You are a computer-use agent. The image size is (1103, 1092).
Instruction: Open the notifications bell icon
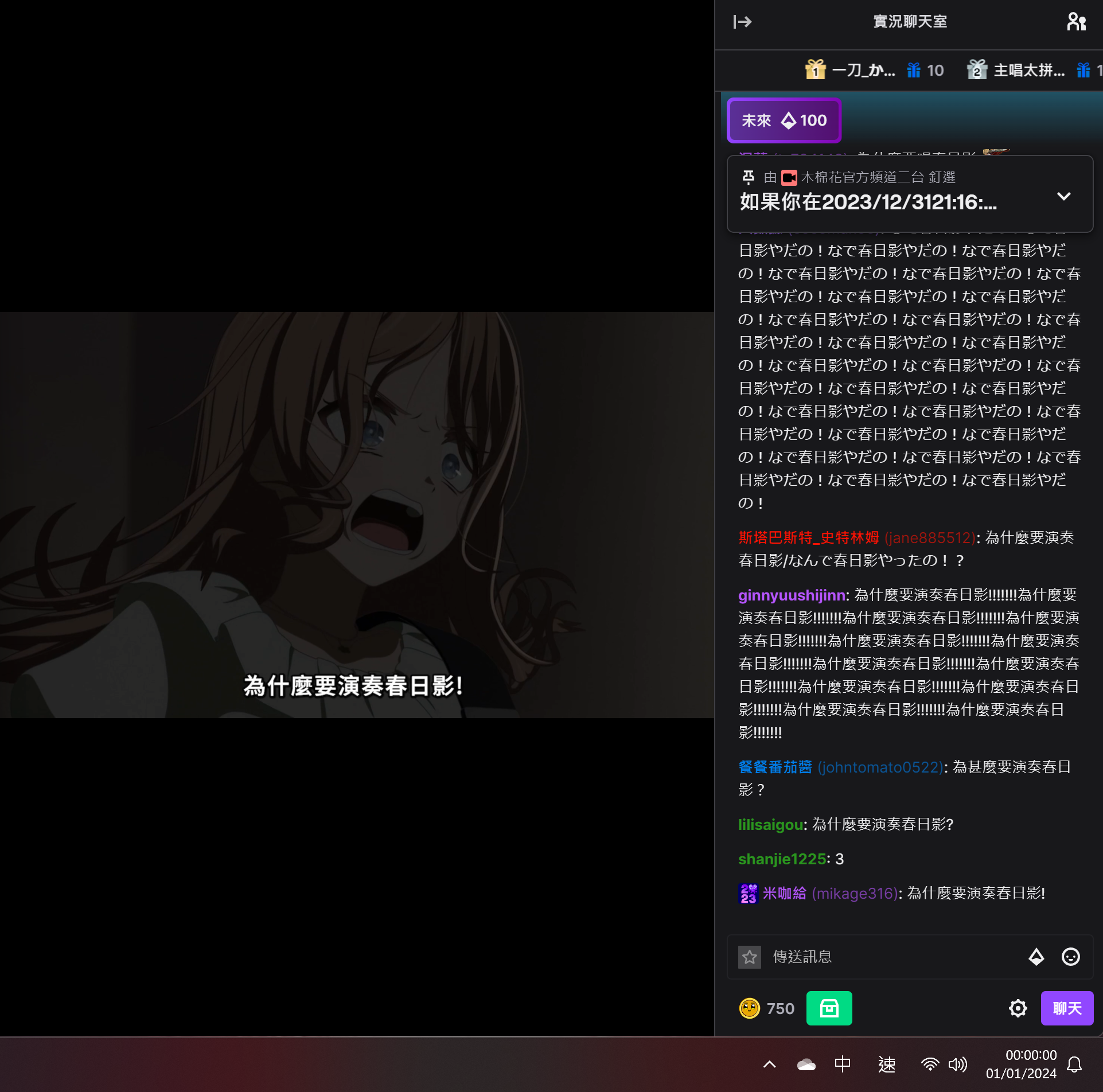pyautogui.click(x=1074, y=1064)
